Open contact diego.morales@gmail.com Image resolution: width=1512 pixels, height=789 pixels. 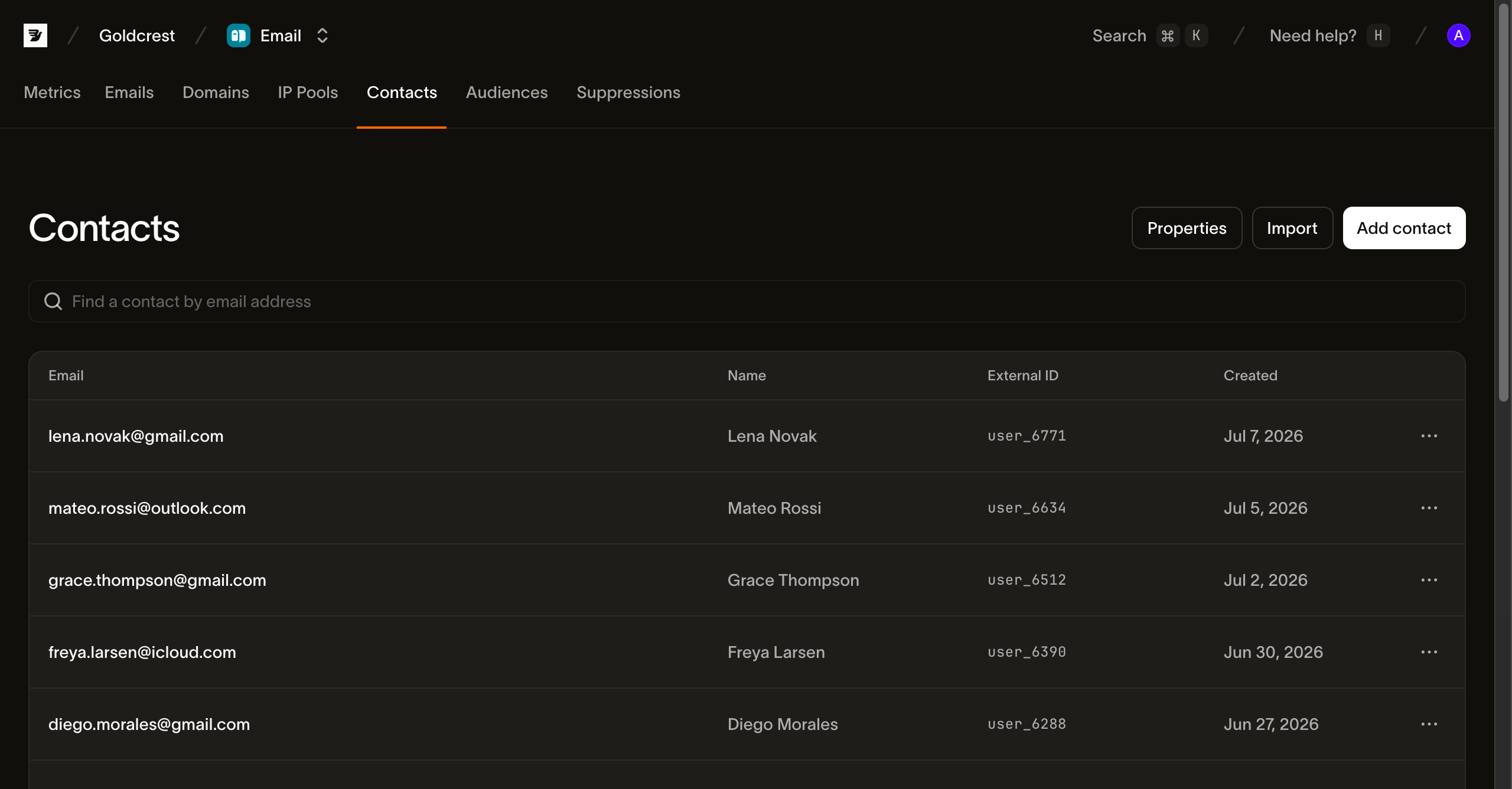[149, 724]
